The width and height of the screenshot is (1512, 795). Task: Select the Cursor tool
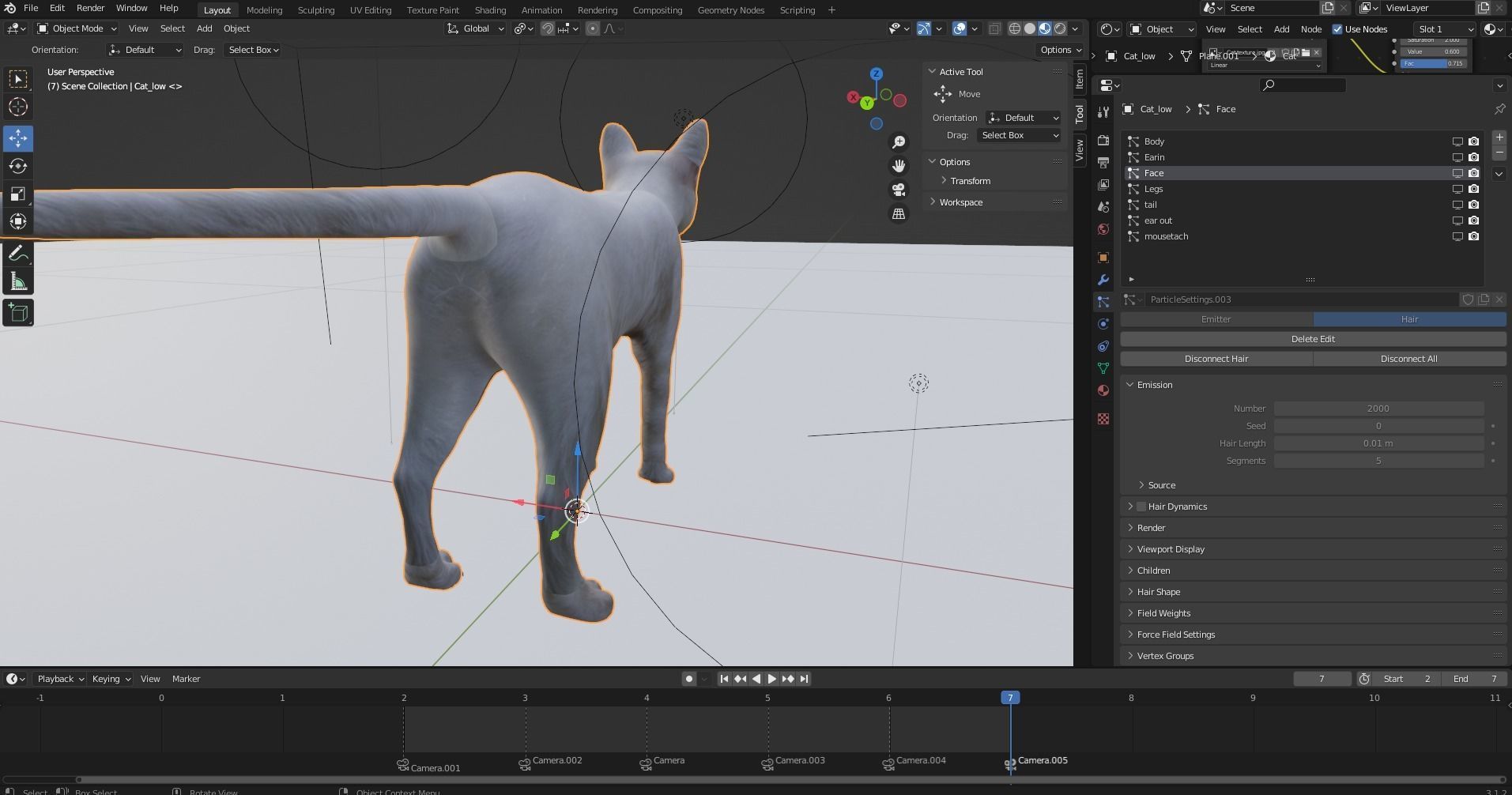[x=17, y=107]
